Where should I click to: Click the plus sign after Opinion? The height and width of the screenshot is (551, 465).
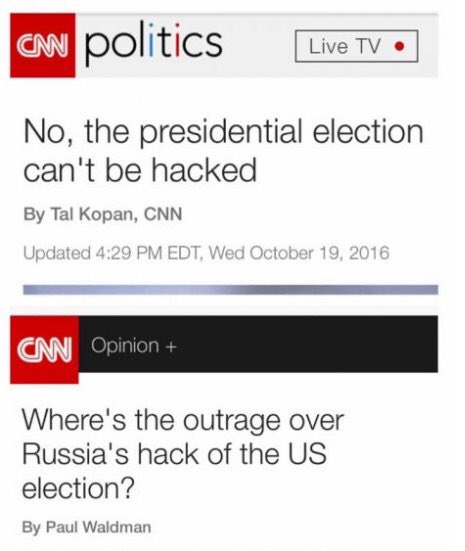coord(170,347)
